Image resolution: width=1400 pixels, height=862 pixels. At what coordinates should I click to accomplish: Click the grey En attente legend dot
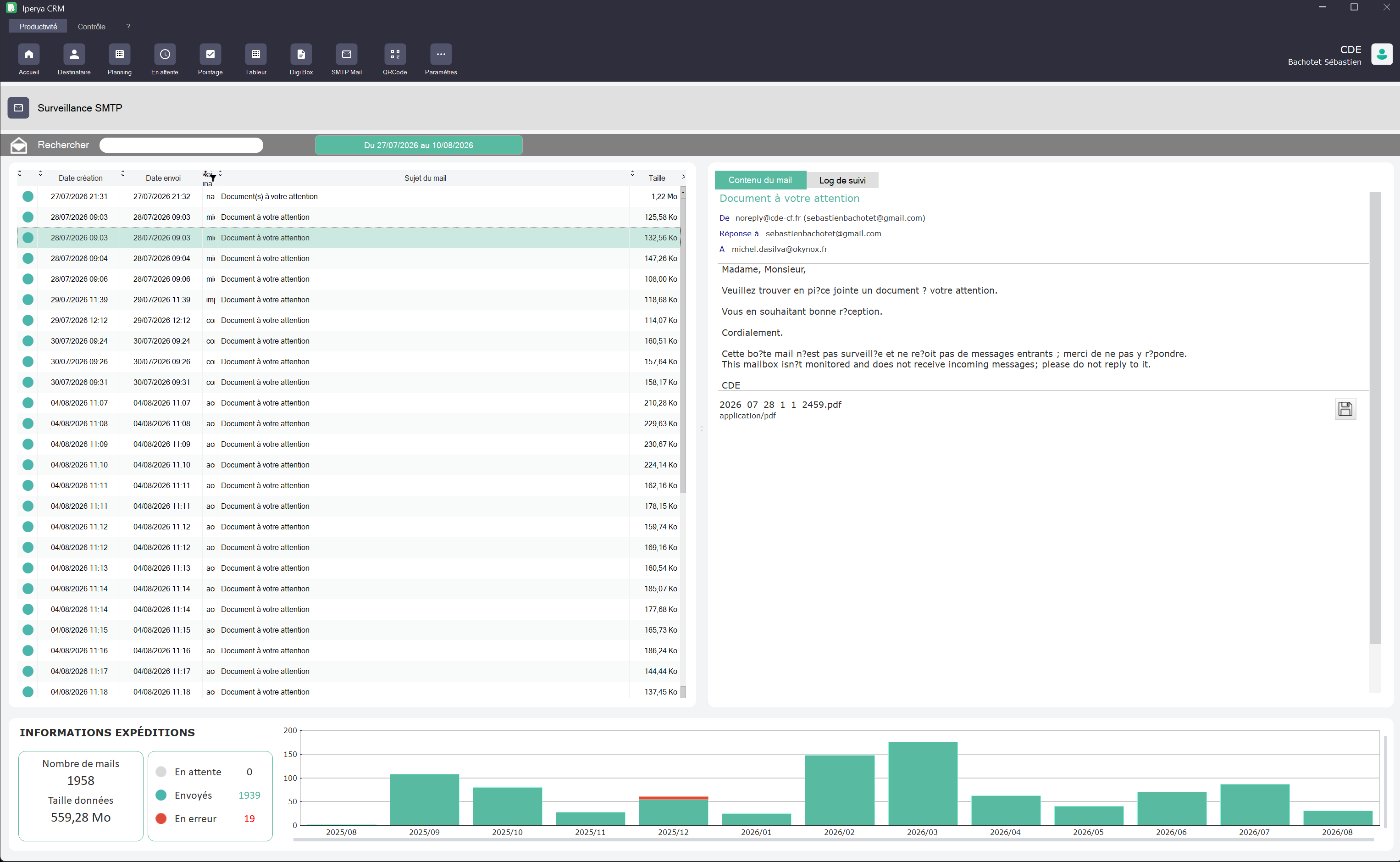[160, 772]
